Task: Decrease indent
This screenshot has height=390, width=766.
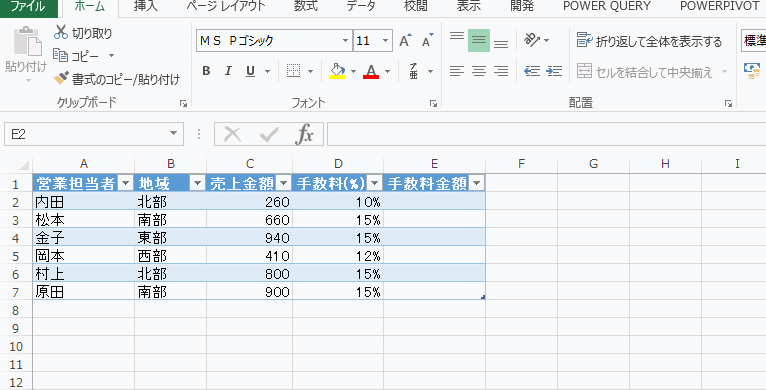Action: [x=532, y=72]
